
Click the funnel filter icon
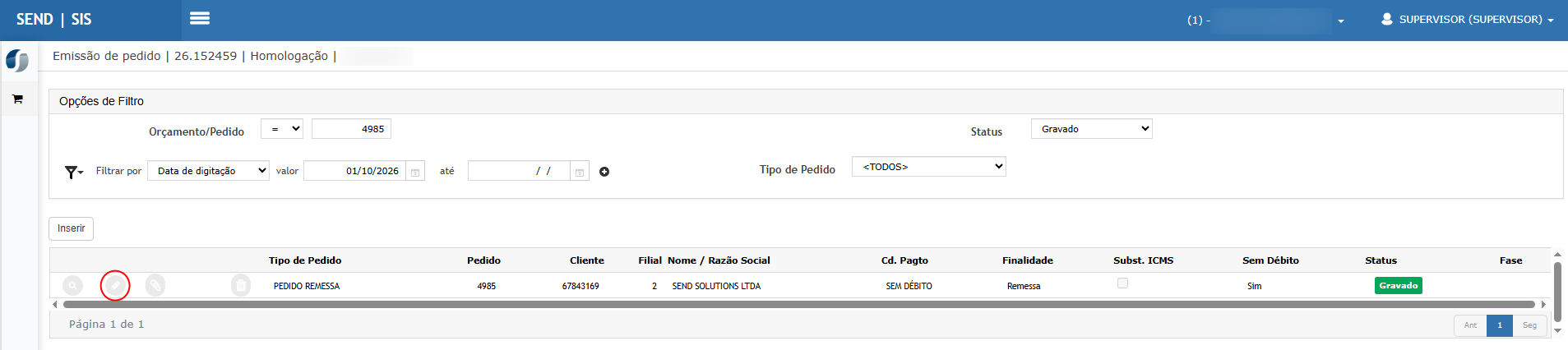coord(74,172)
